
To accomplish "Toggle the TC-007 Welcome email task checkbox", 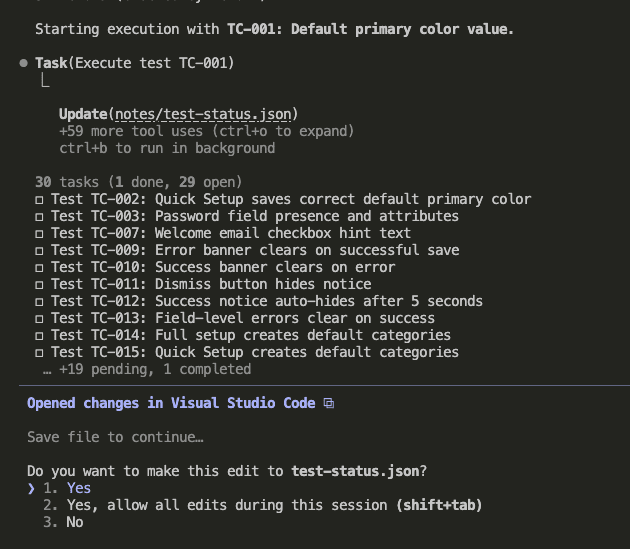I will click(39, 234).
